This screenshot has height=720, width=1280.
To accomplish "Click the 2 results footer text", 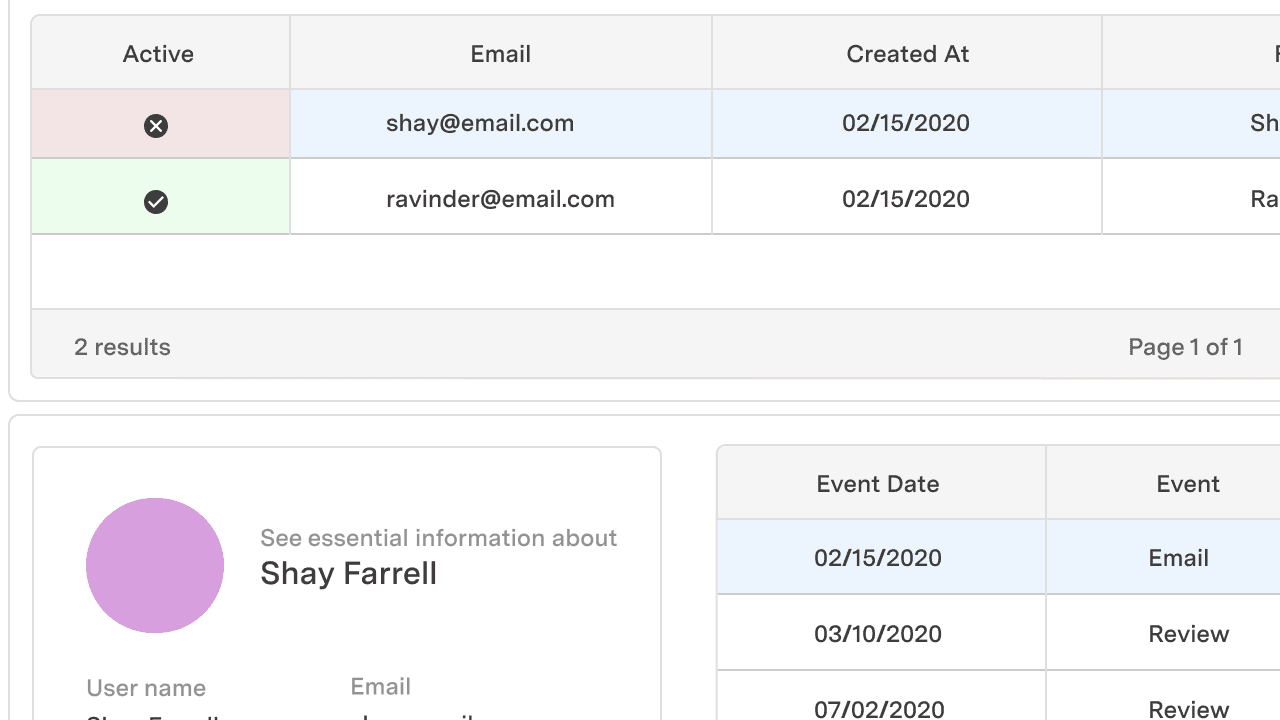I will click(x=122, y=347).
